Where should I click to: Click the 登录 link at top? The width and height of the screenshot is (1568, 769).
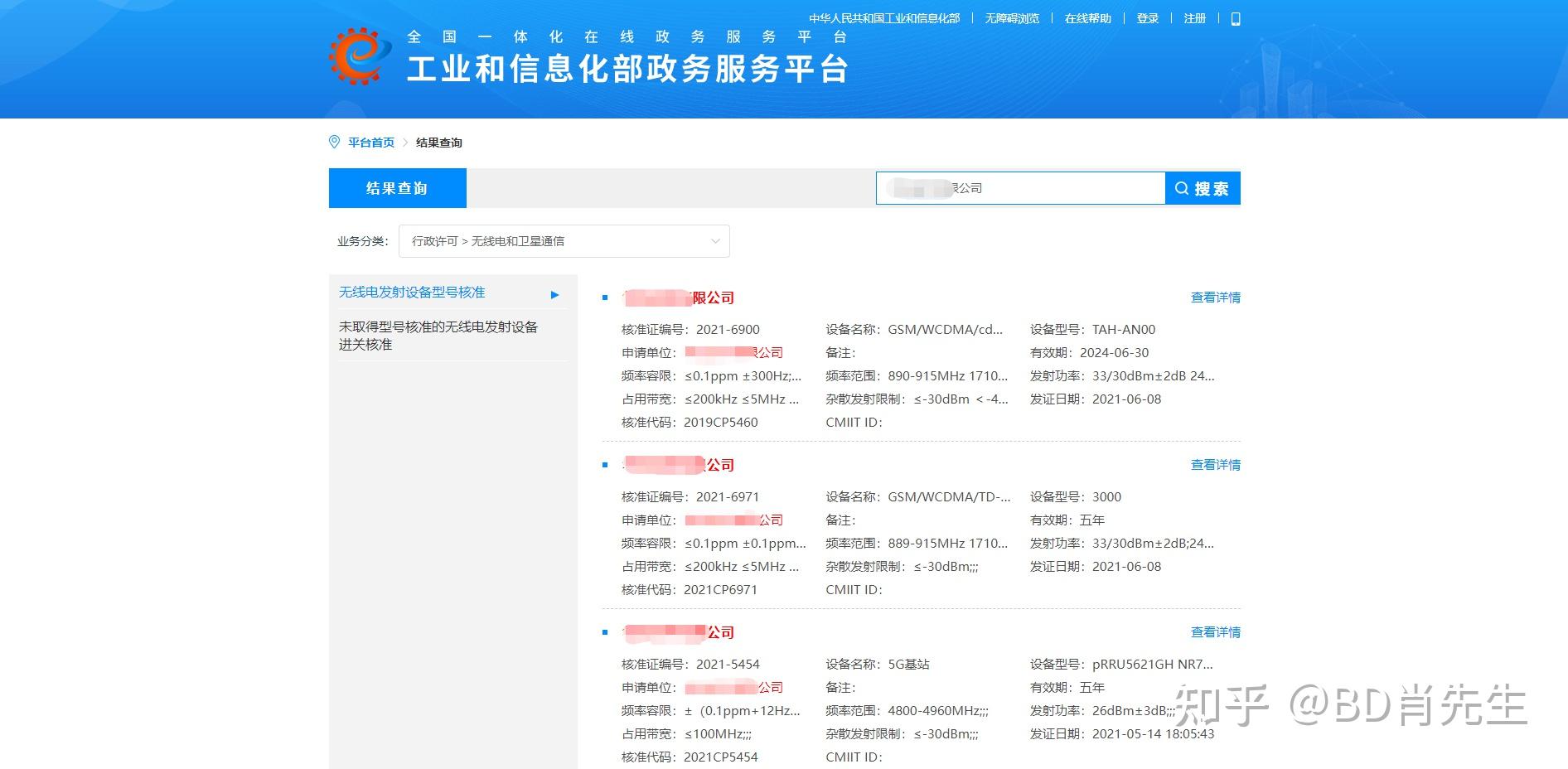tap(1147, 17)
